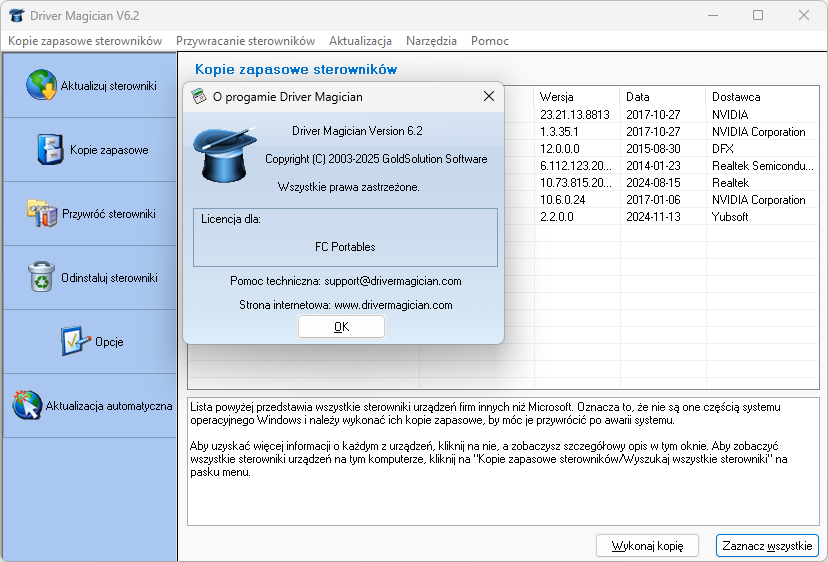Click the Driver Magician hat icon in title bar
This screenshot has height=562, width=828.
(16, 15)
